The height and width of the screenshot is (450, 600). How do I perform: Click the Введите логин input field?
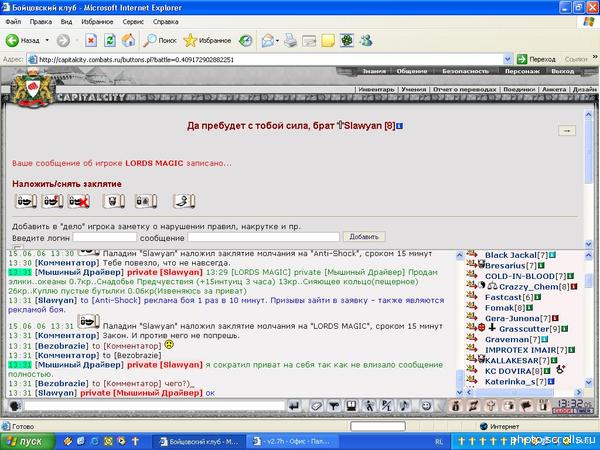tap(104, 238)
